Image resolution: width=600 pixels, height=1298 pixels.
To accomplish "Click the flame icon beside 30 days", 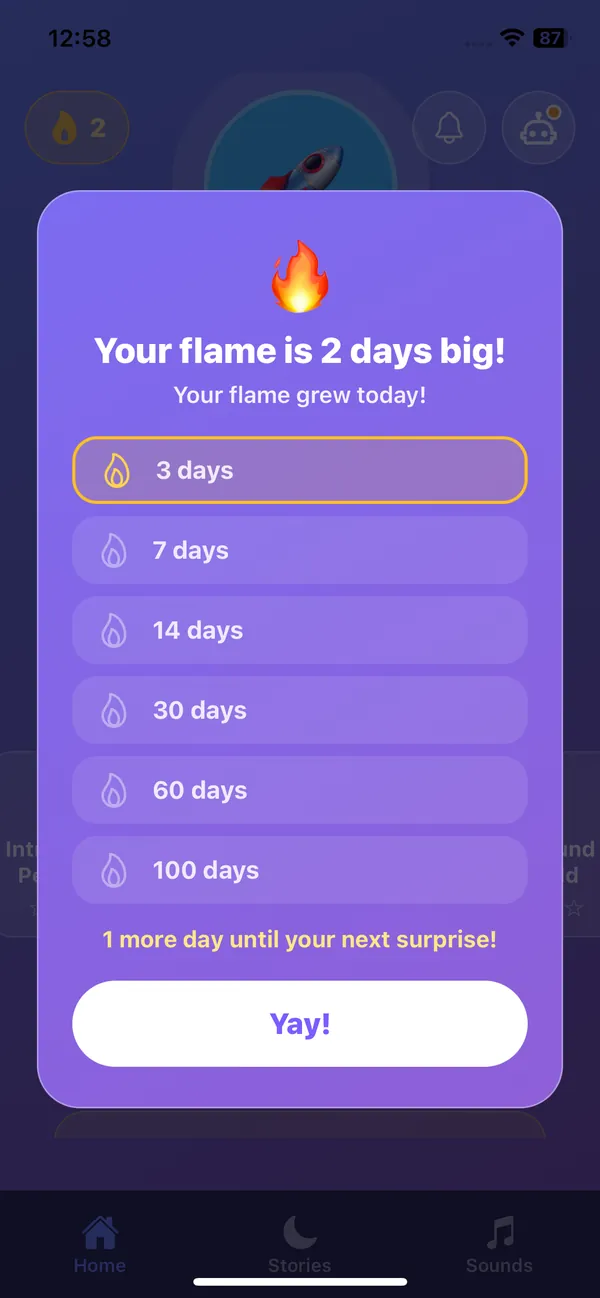I will tap(114, 710).
